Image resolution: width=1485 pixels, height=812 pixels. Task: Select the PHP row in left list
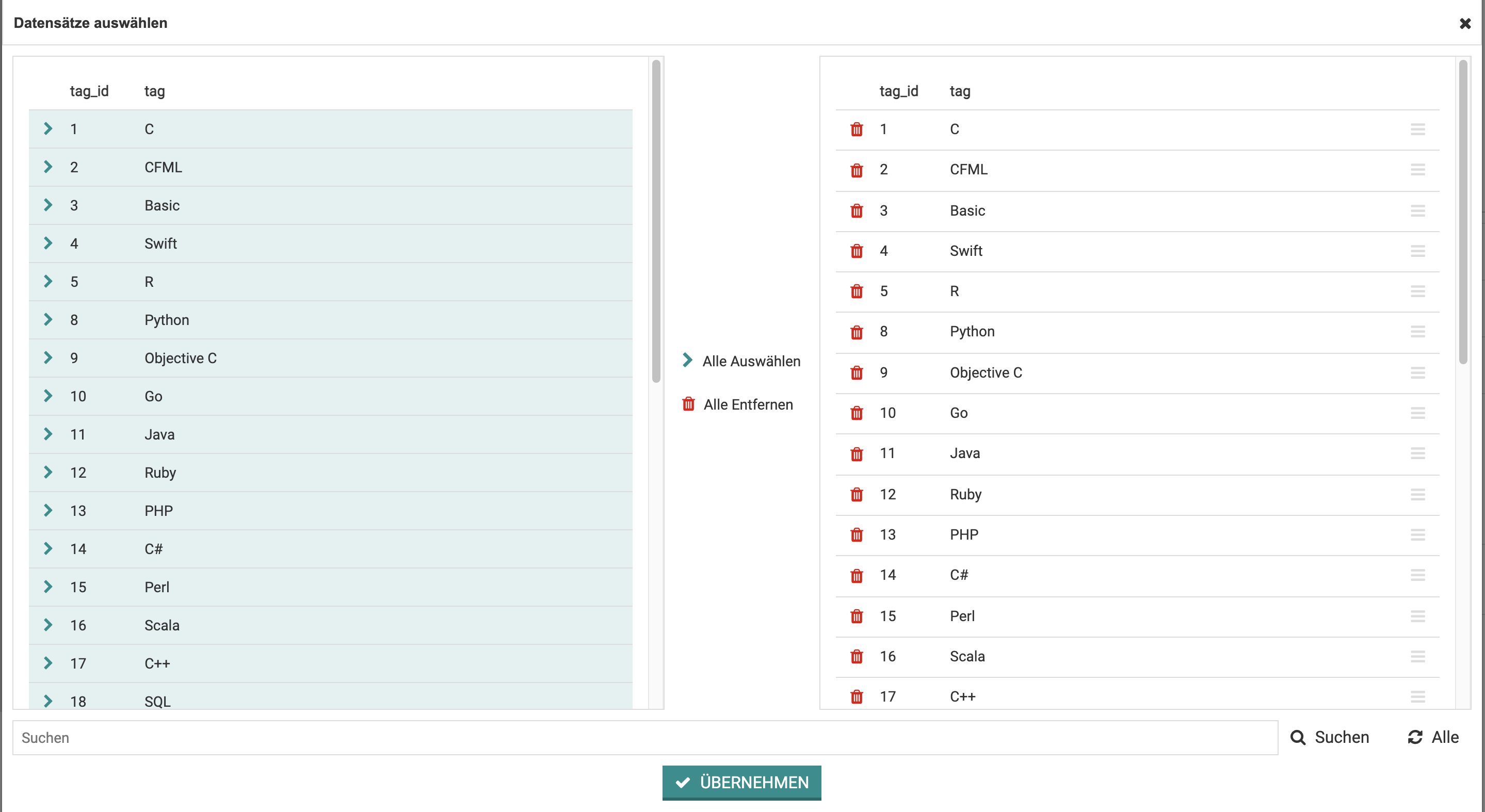(x=330, y=511)
